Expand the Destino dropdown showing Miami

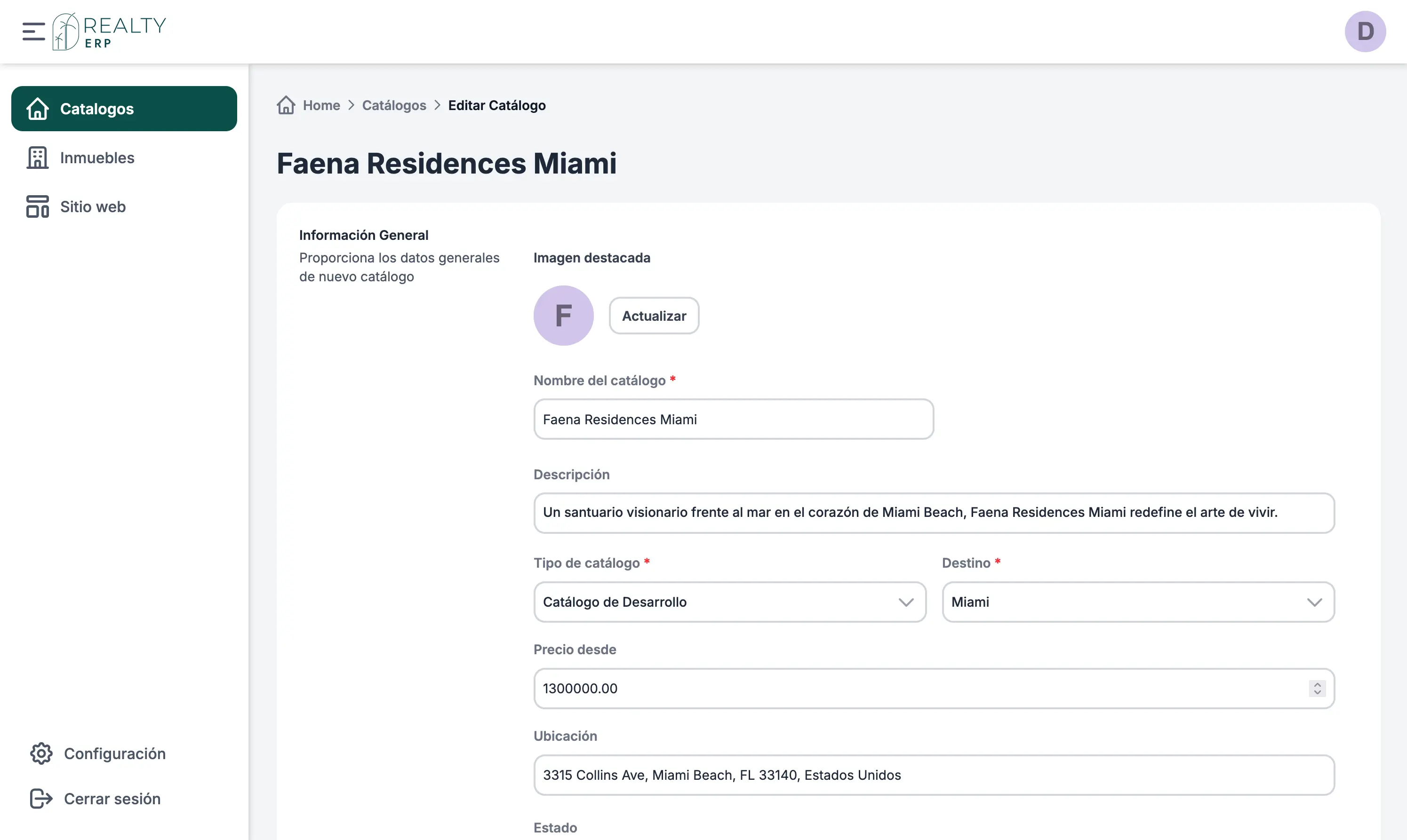pyautogui.click(x=1137, y=602)
